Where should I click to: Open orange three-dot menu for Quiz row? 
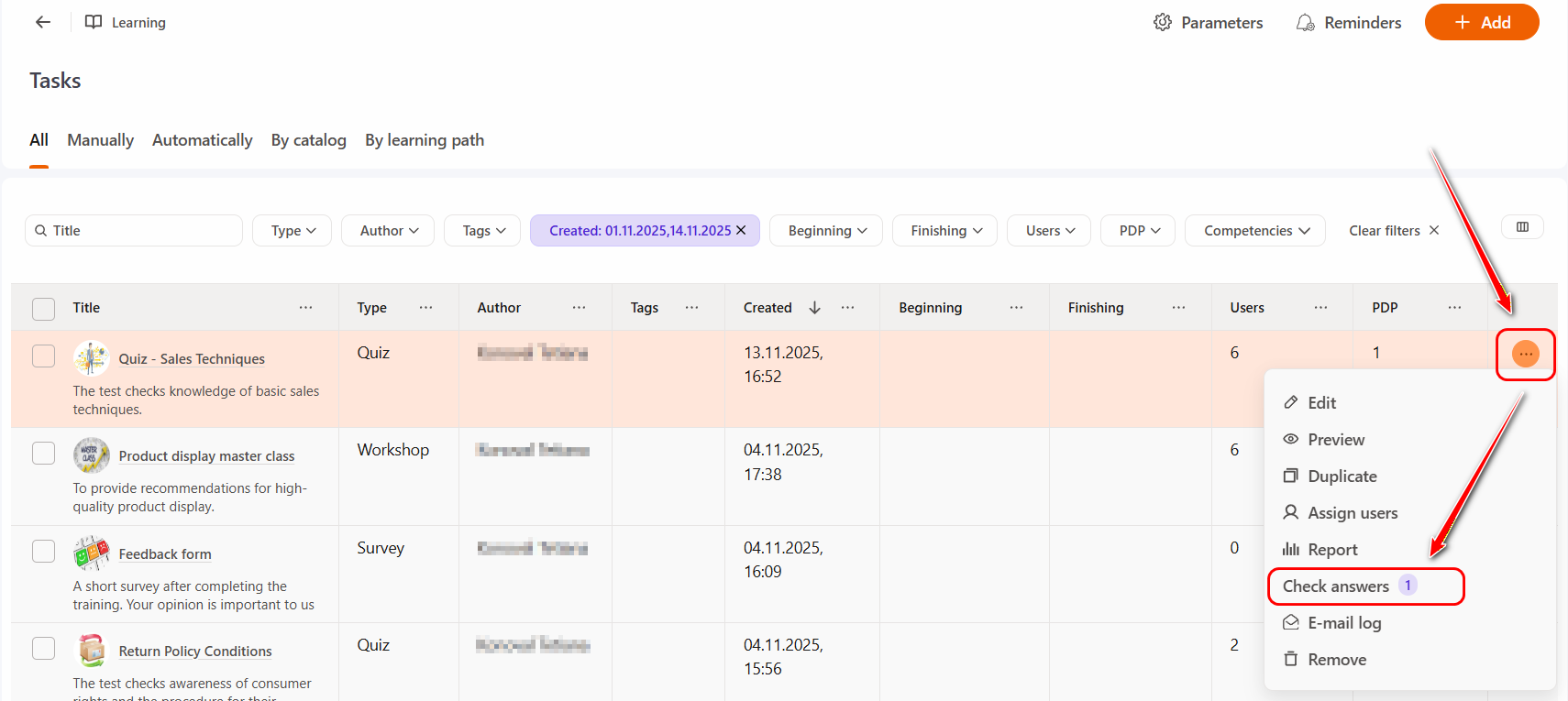tap(1525, 354)
